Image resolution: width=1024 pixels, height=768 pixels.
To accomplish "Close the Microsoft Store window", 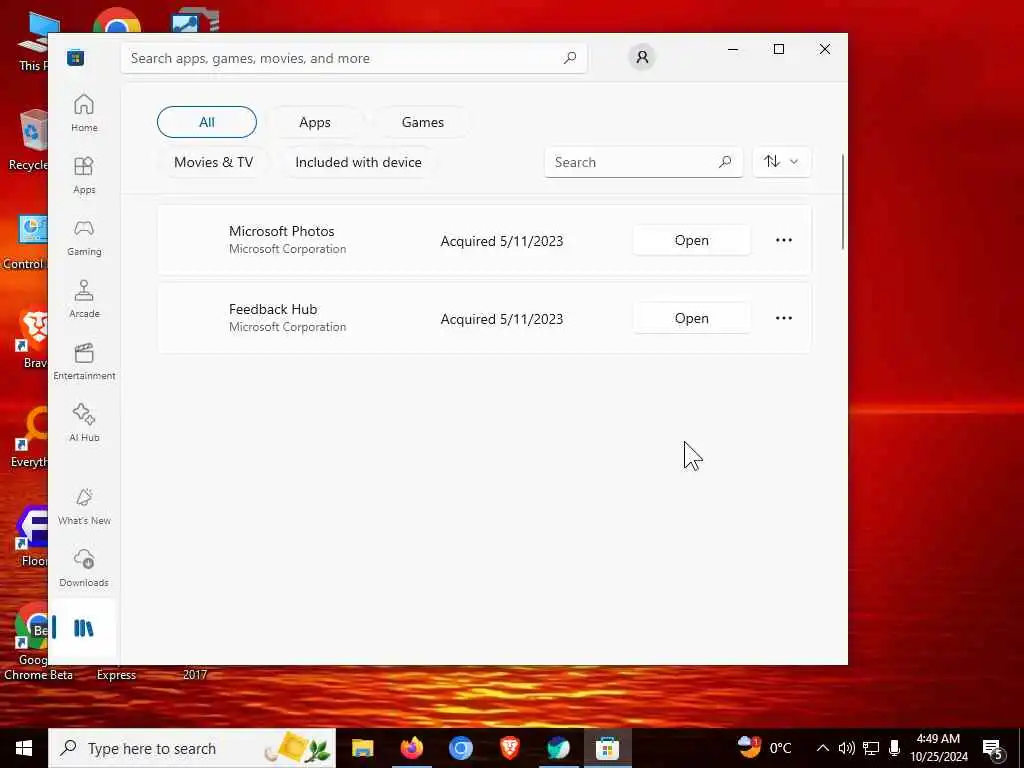I will click(825, 49).
